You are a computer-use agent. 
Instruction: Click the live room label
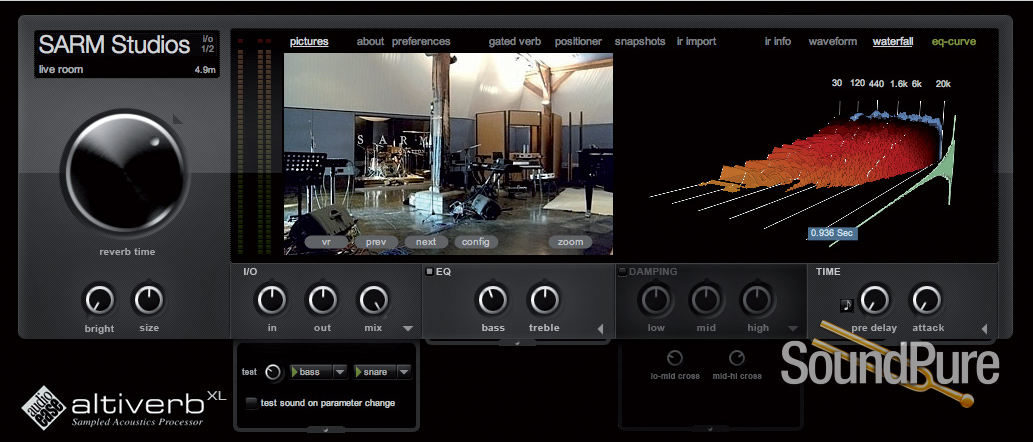pyautogui.click(x=61, y=70)
